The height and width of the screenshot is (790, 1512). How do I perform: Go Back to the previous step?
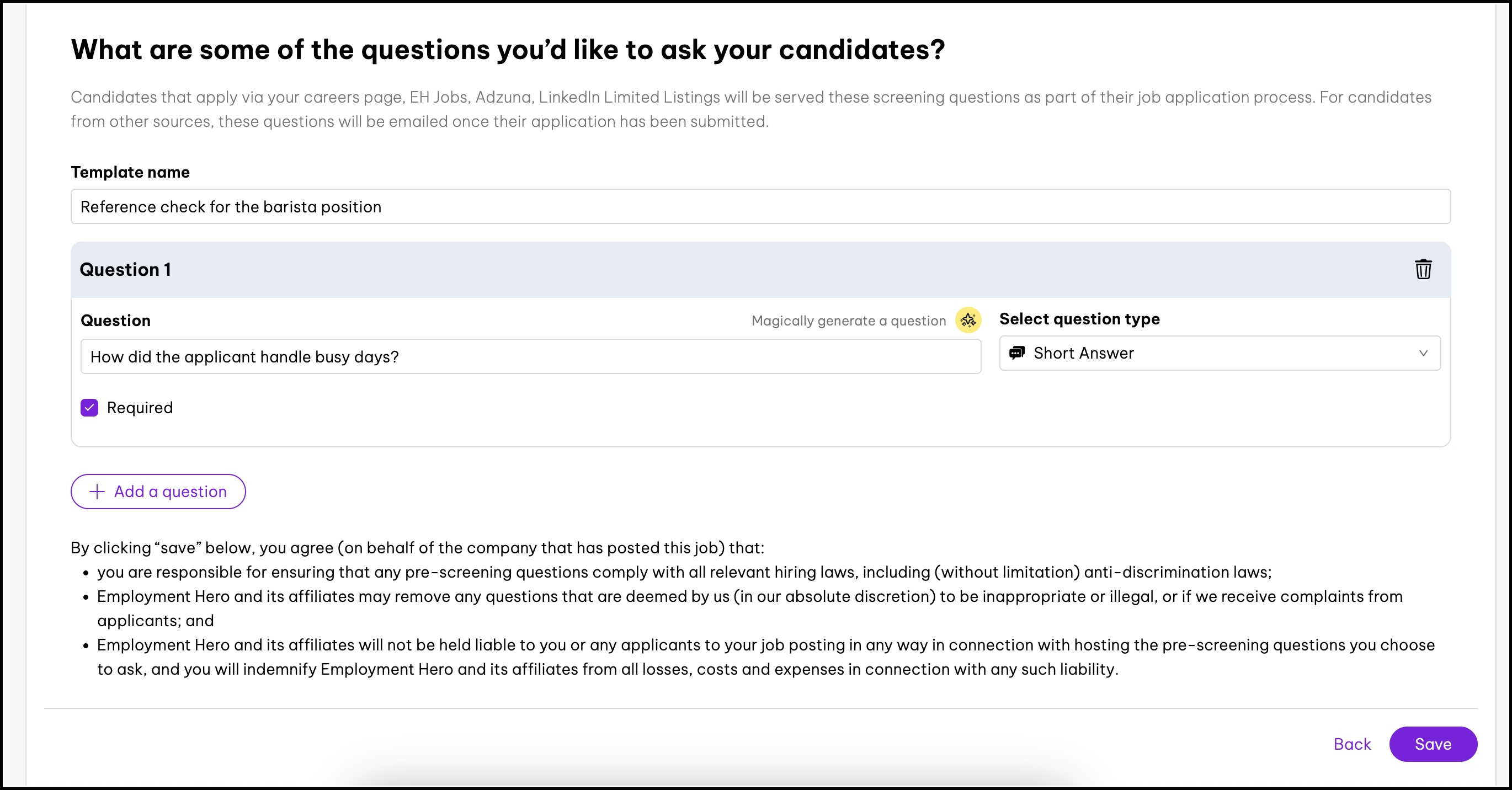1351,744
